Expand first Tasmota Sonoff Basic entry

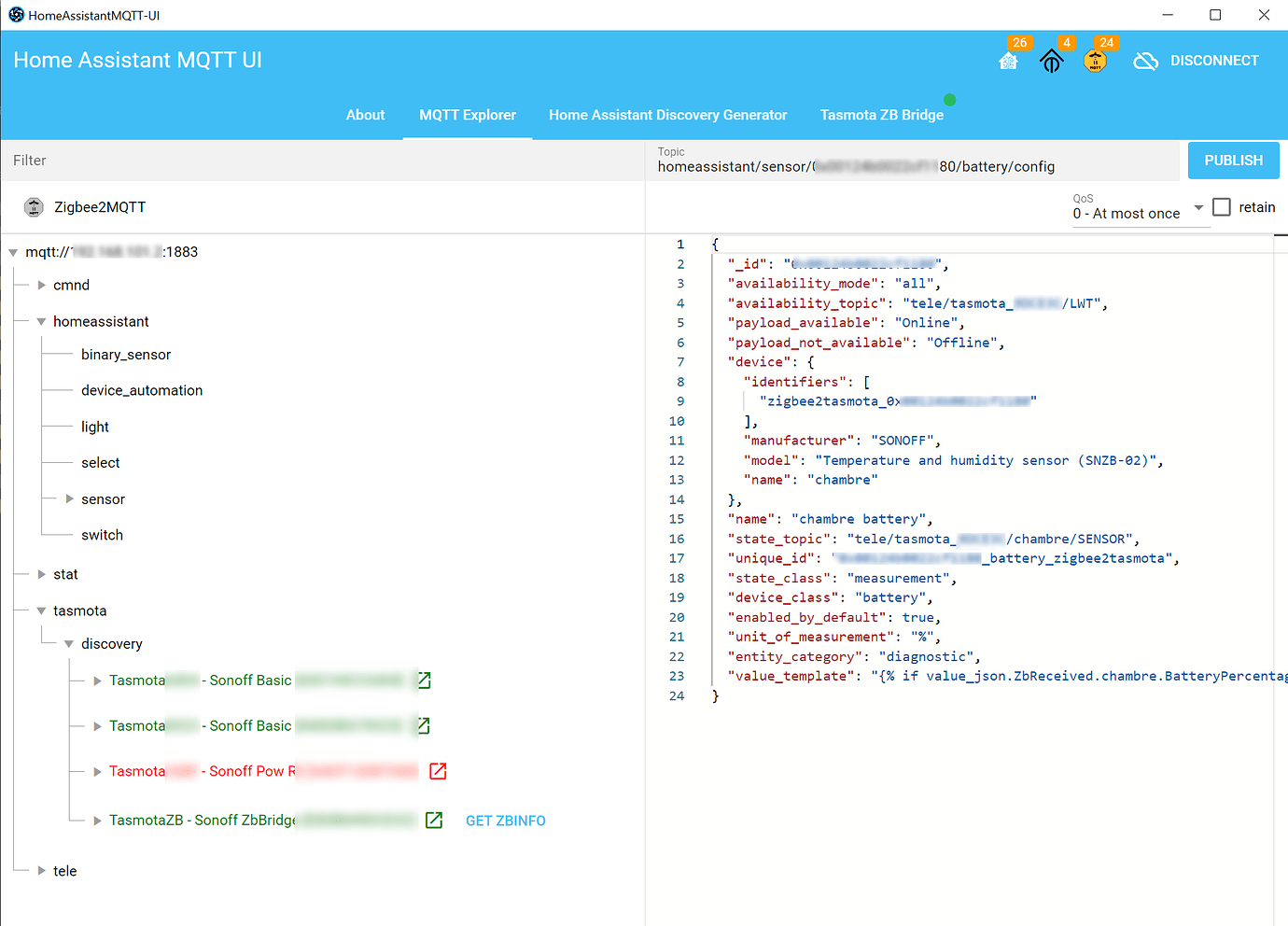pyautogui.click(x=97, y=680)
